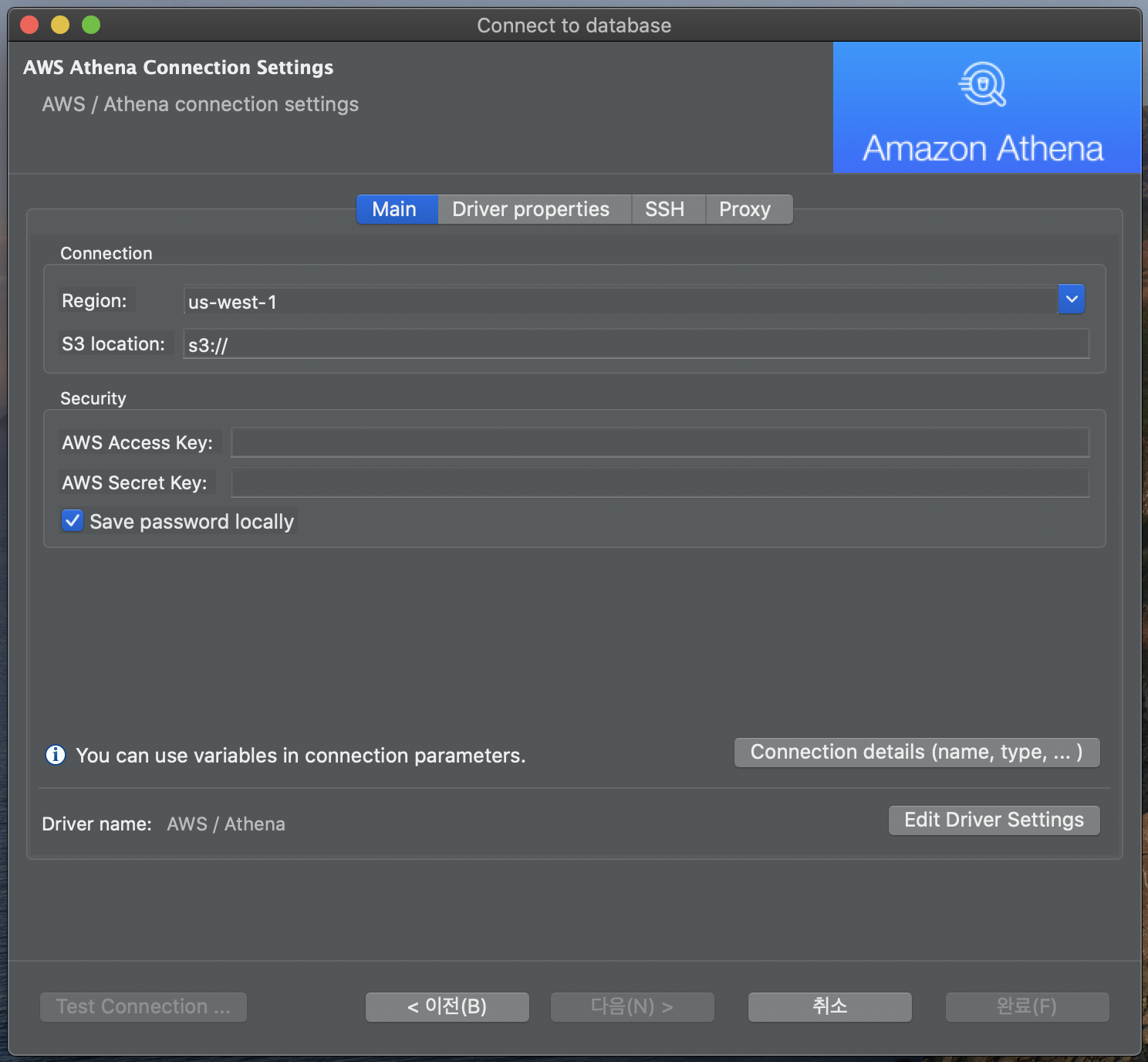Cancel with the 취소 button
1148x1062 pixels.
(830, 1006)
